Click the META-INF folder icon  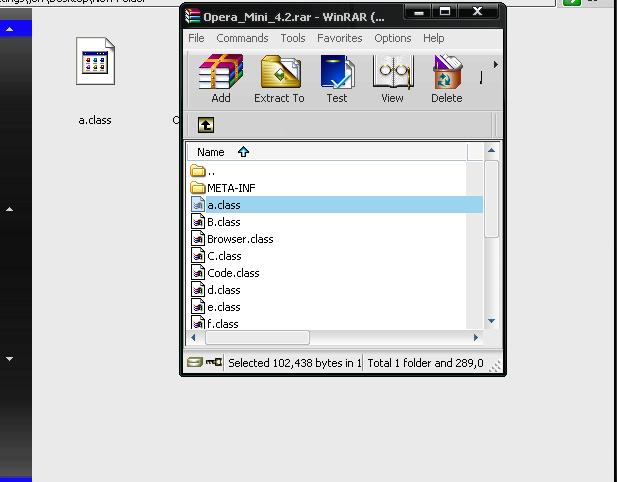[198, 188]
